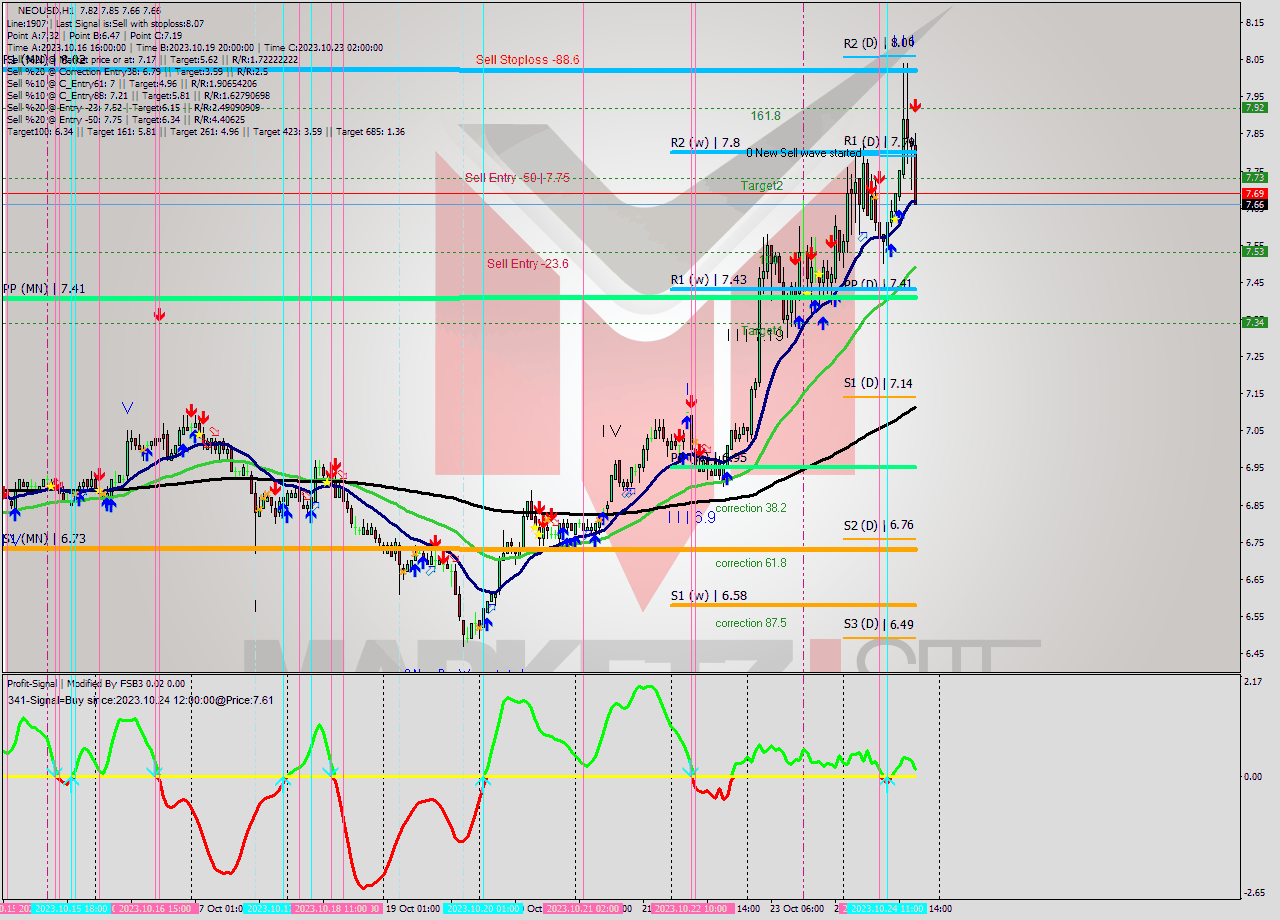Select the 'correction 38.2' label
Image resolution: width=1280 pixels, height=920 pixels.
tap(750, 508)
